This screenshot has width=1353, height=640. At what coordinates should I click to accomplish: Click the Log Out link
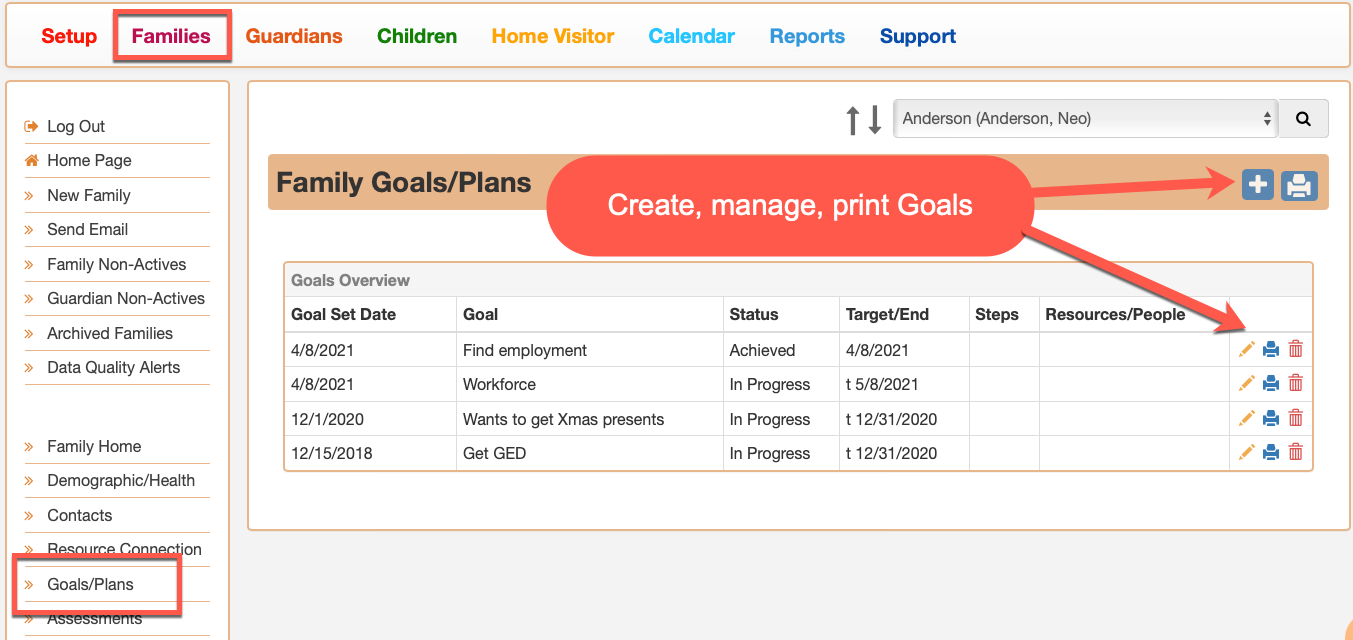pos(76,126)
